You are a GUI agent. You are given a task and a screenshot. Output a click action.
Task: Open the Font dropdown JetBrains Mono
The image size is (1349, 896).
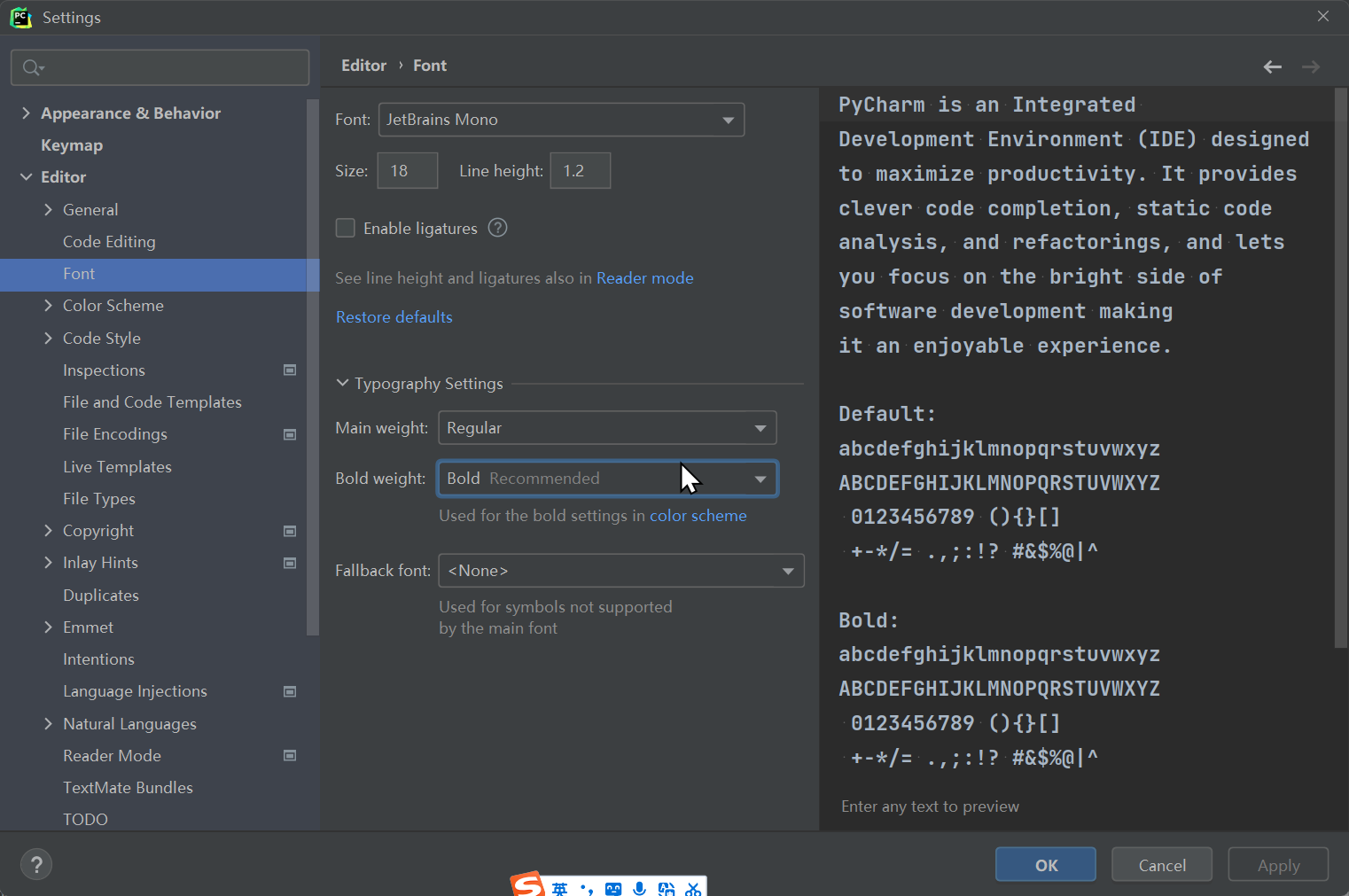coord(561,120)
